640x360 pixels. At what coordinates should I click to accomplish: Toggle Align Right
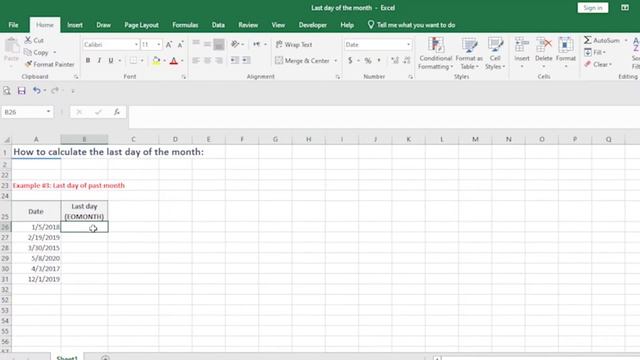coord(219,60)
